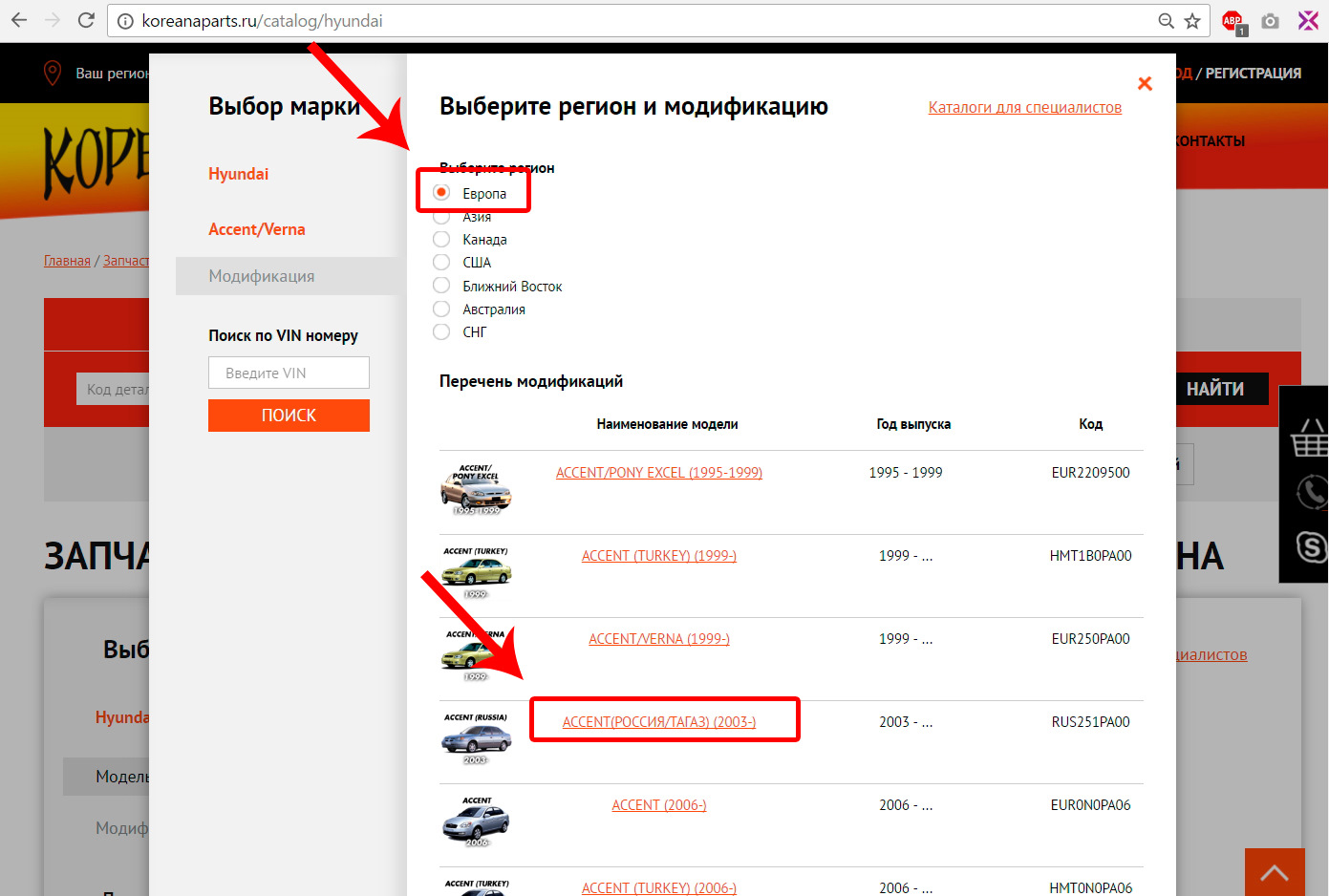Viewport: 1329px width, 896px height.
Task: Click the Наименование модели column header
Action: pyautogui.click(x=667, y=424)
